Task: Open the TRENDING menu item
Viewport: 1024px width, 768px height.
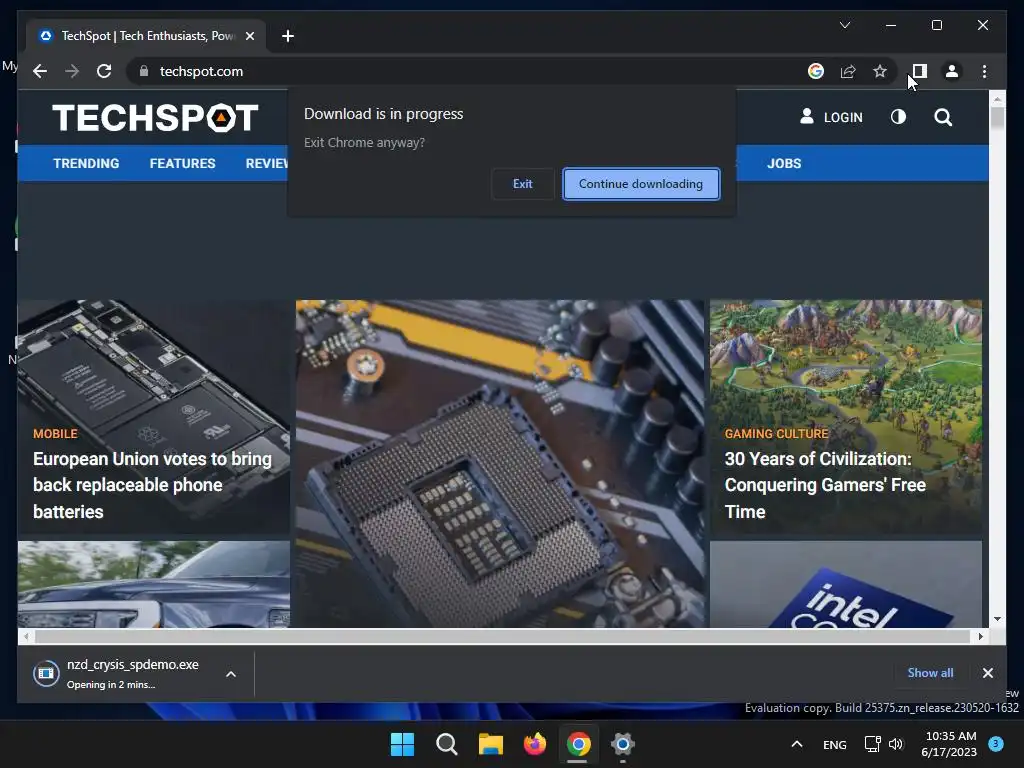Action: [86, 163]
